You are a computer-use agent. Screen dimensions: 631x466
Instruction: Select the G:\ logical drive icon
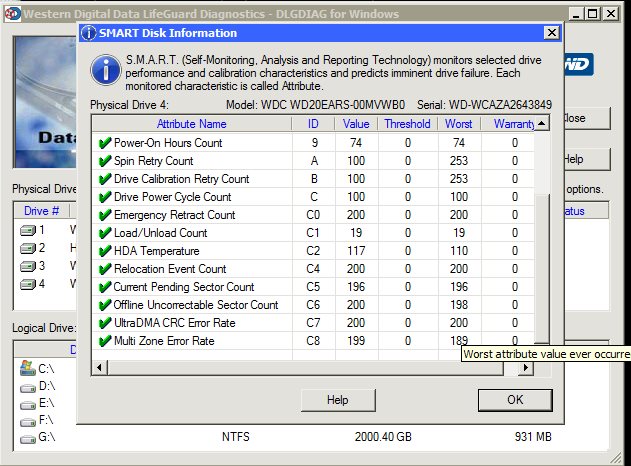click(28, 439)
